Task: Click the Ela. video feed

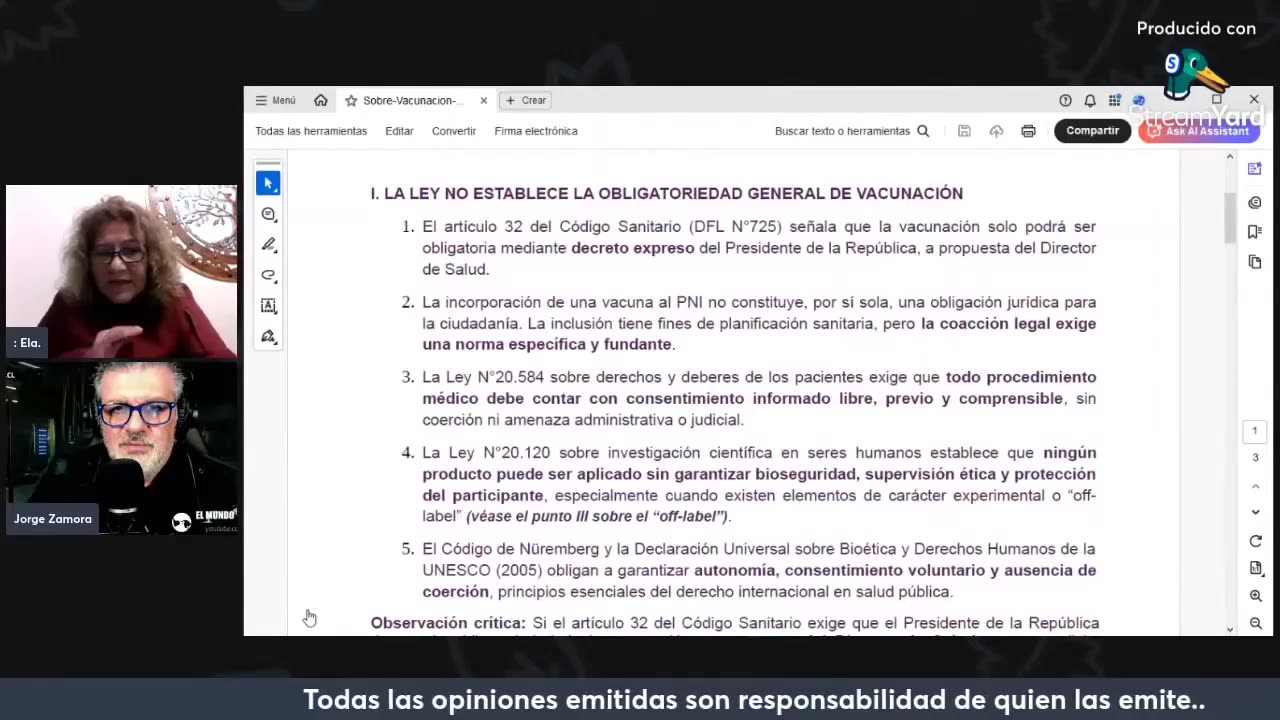Action: [122, 272]
